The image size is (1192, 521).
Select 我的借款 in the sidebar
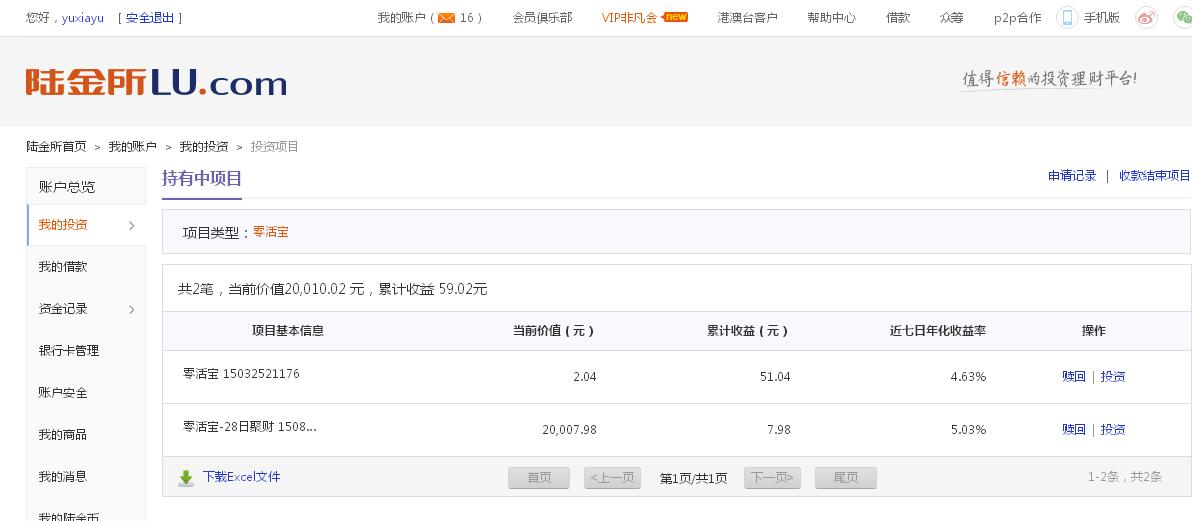pyautogui.click(x=63, y=267)
